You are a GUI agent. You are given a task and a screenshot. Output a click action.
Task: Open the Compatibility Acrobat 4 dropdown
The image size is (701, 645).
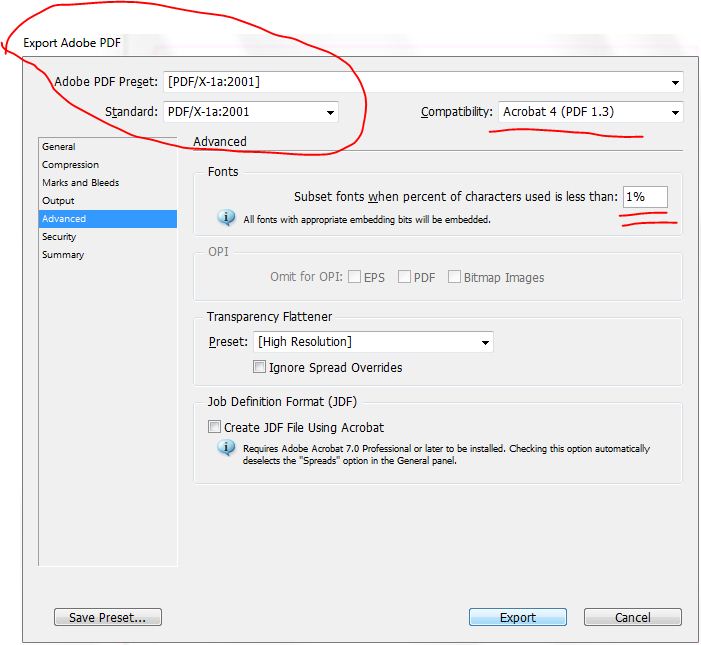coord(591,112)
